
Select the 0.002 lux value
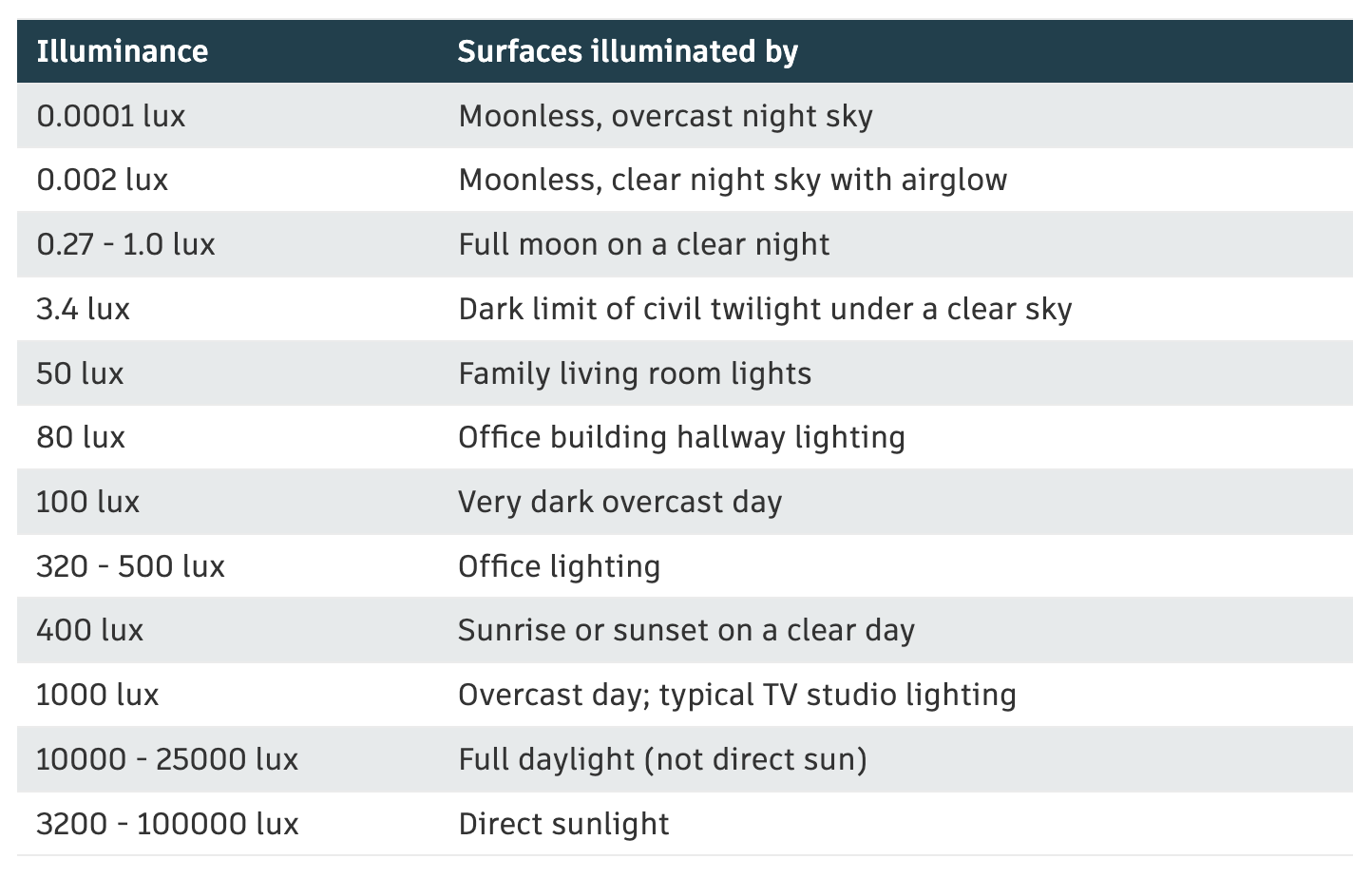tap(103, 180)
